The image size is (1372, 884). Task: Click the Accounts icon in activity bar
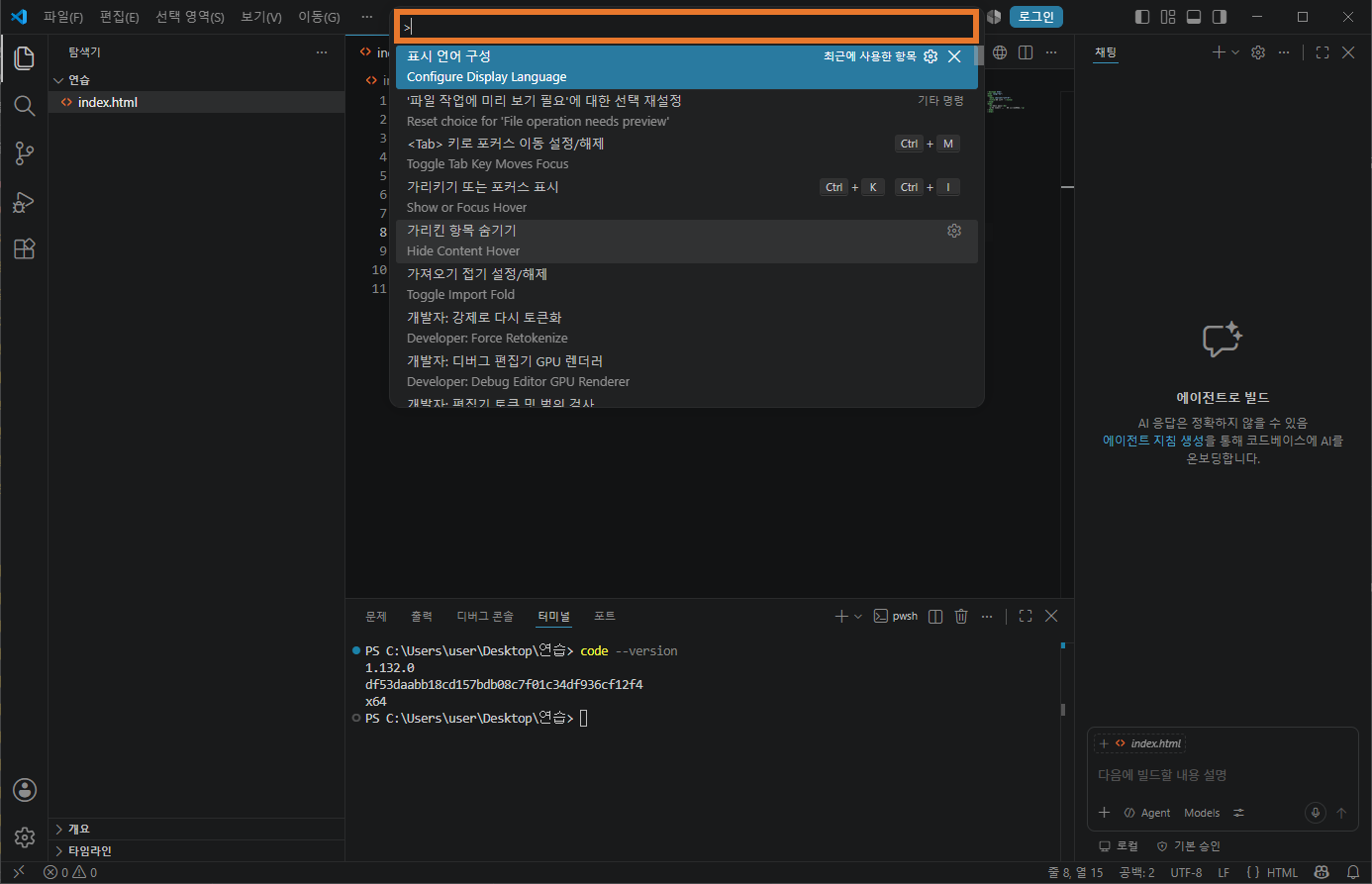[x=25, y=790]
